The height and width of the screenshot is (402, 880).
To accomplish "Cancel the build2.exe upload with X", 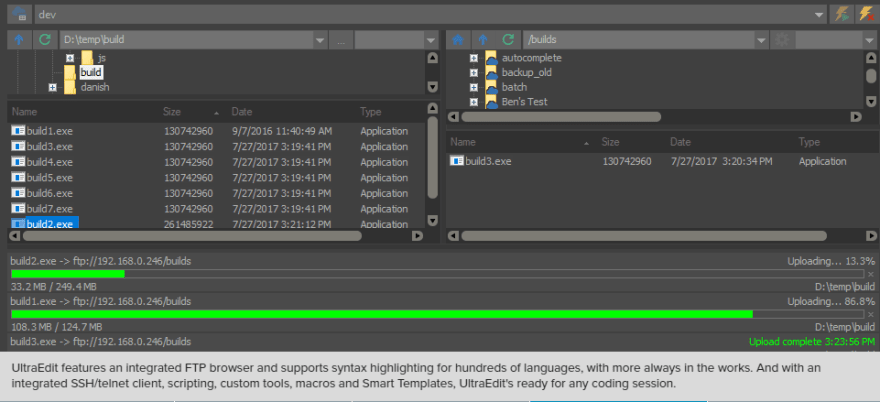I will (870, 274).
